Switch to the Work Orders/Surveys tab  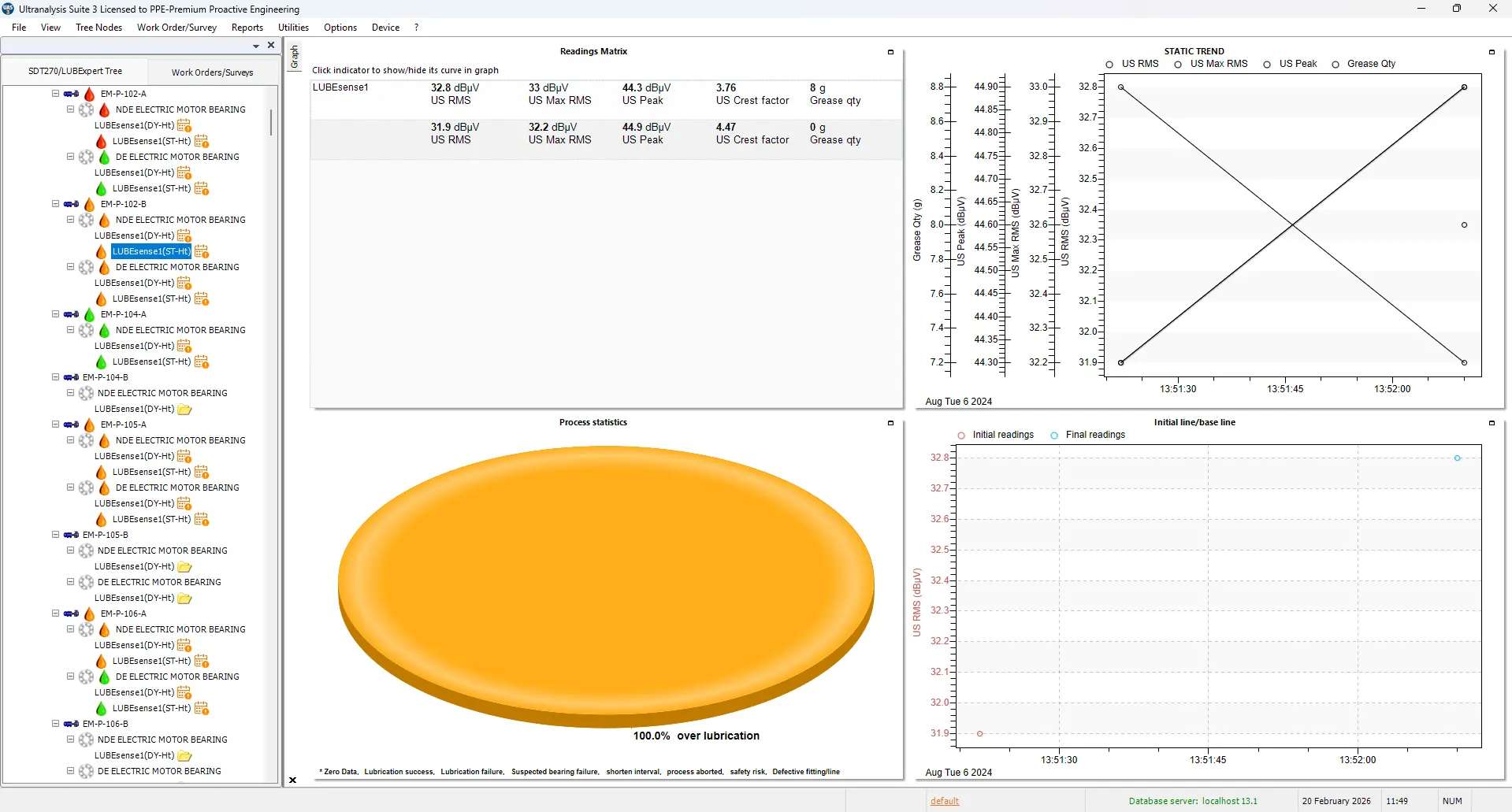coord(213,72)
